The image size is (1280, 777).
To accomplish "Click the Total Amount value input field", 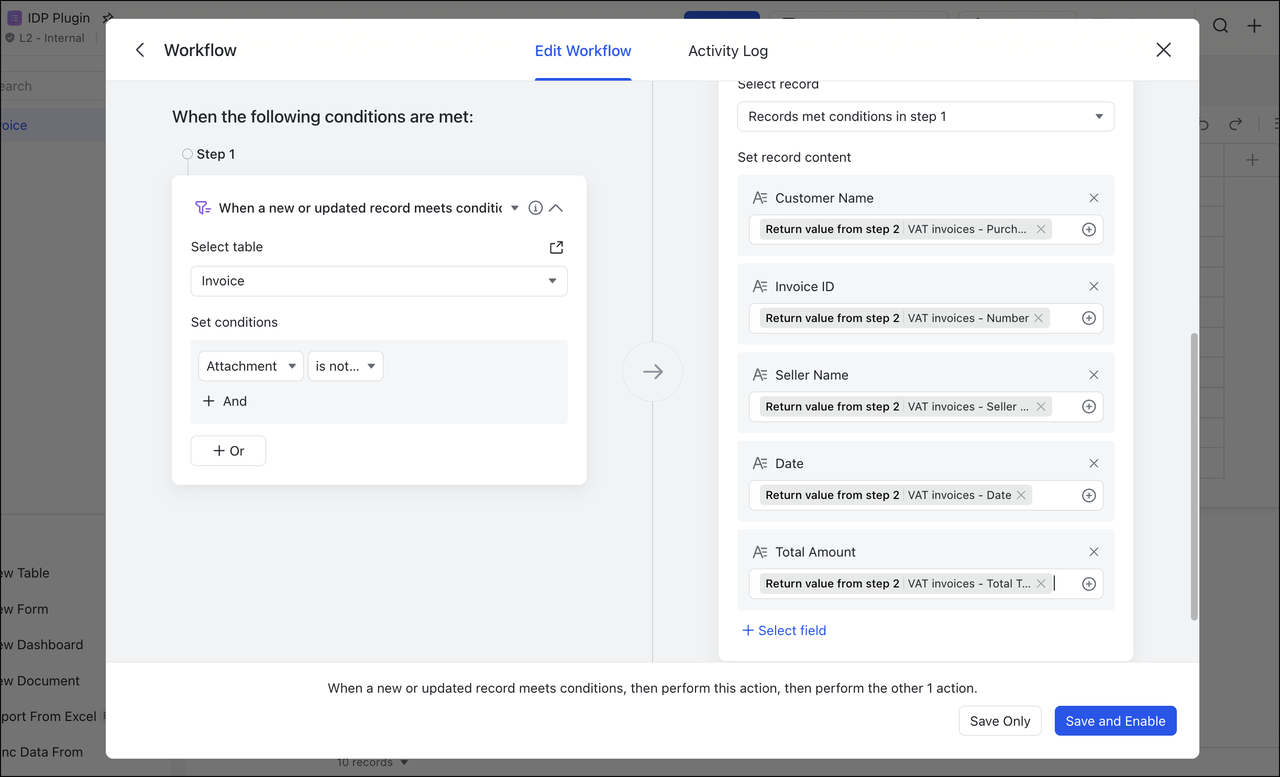I will (1064, 584).
